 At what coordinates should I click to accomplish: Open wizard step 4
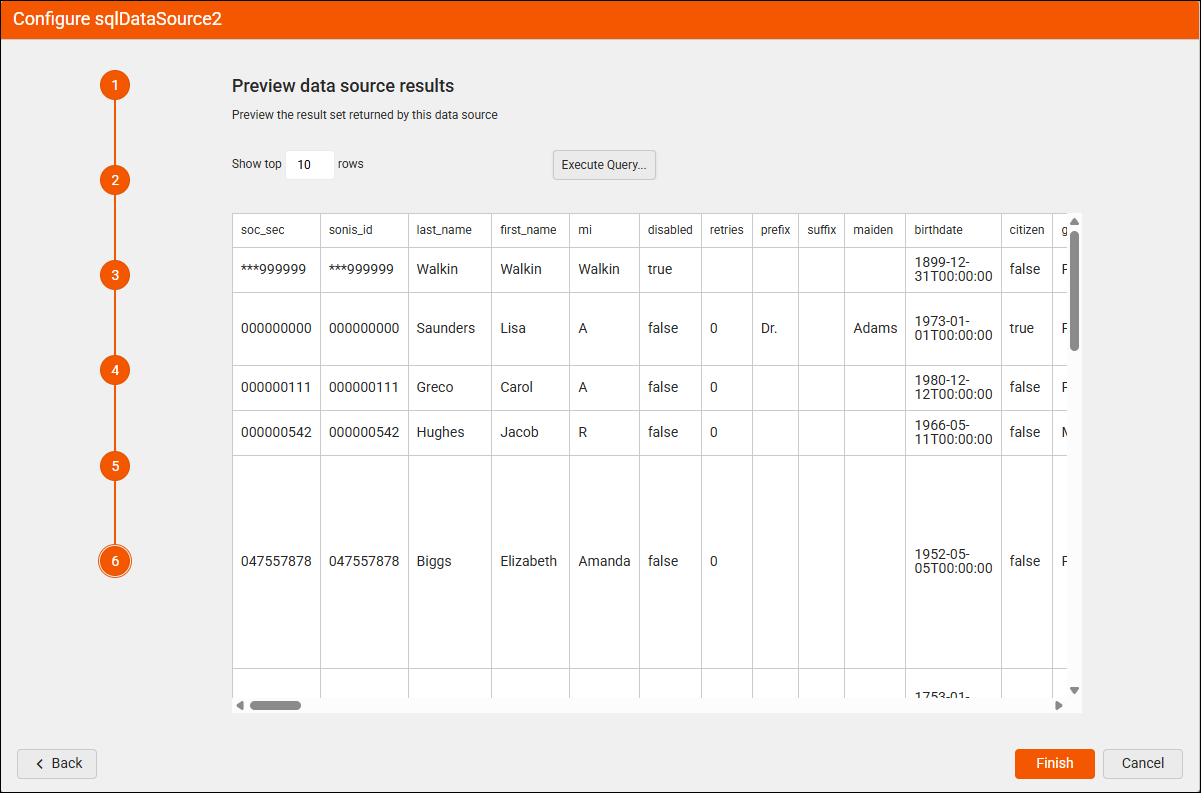(x=115, y=370)
